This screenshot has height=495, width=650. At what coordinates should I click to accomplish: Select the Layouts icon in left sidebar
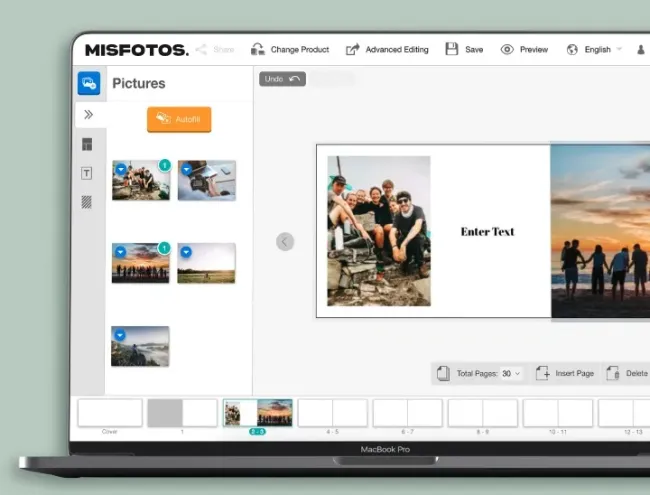pyautogui.click(x=88, y=144)
